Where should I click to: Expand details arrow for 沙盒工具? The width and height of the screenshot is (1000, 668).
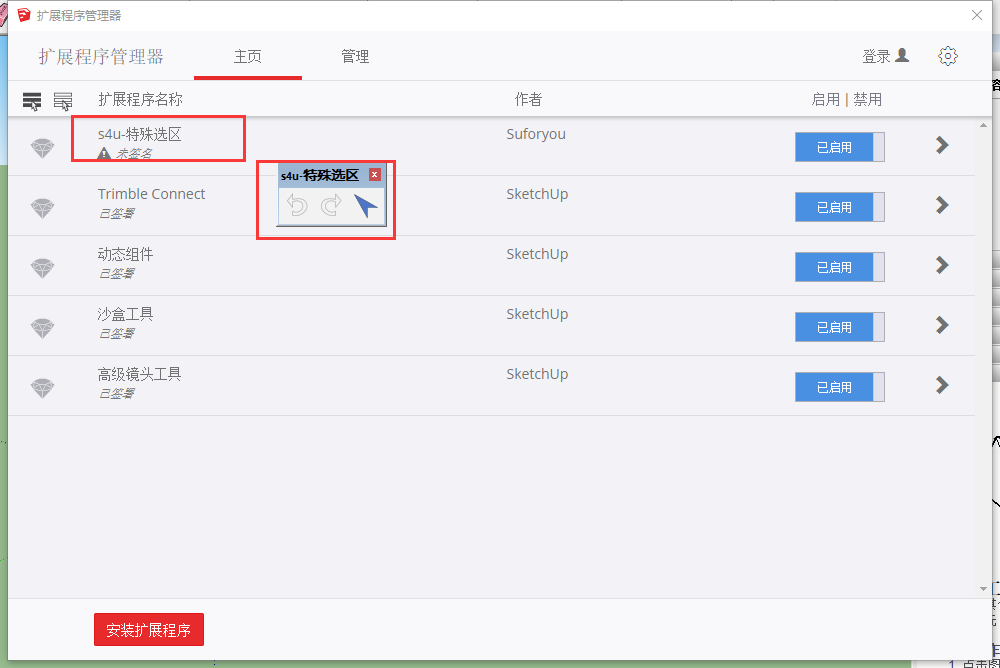click(941, 325)
